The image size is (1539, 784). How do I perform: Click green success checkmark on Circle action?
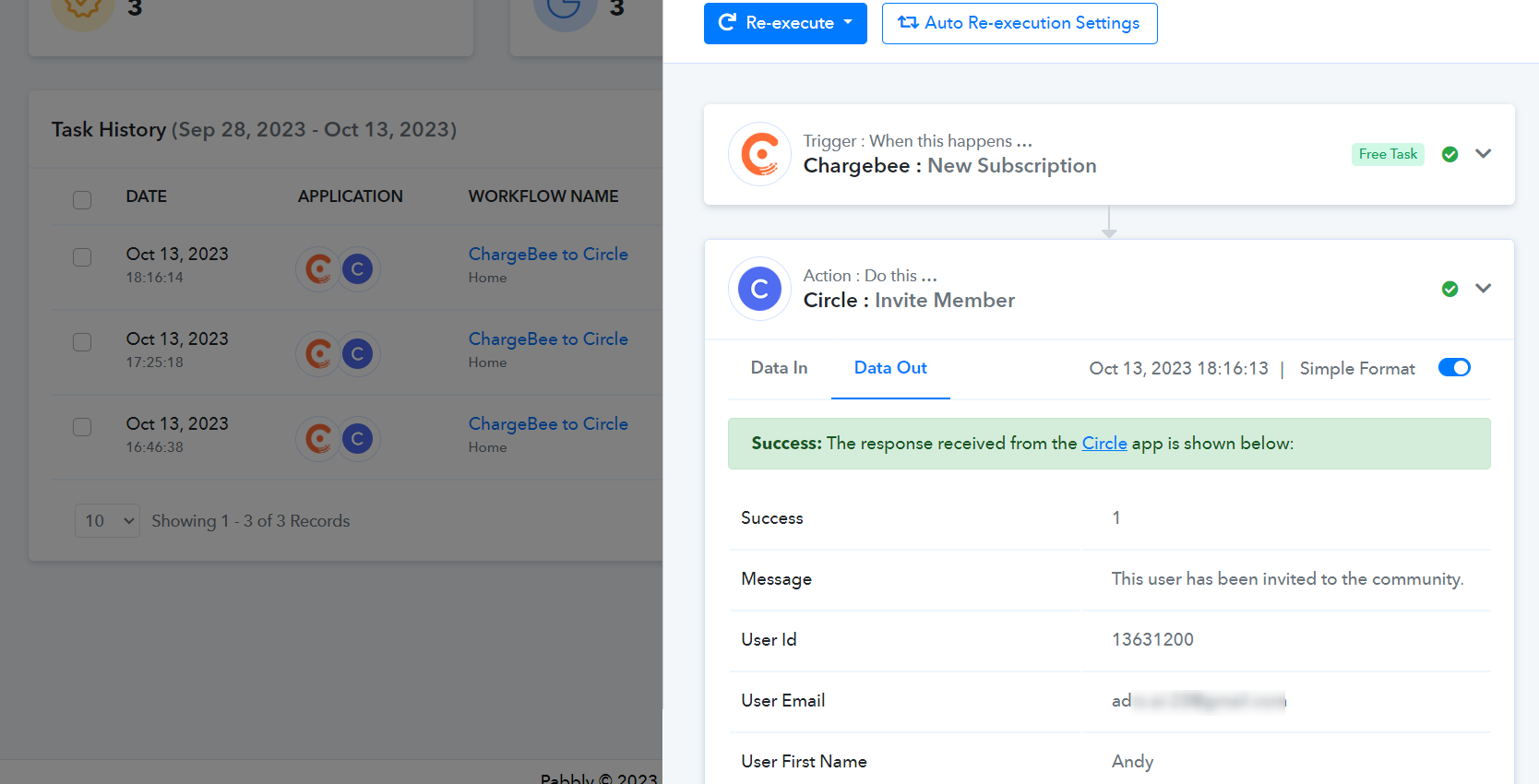pyautogui.click(x=1450, y=289)
